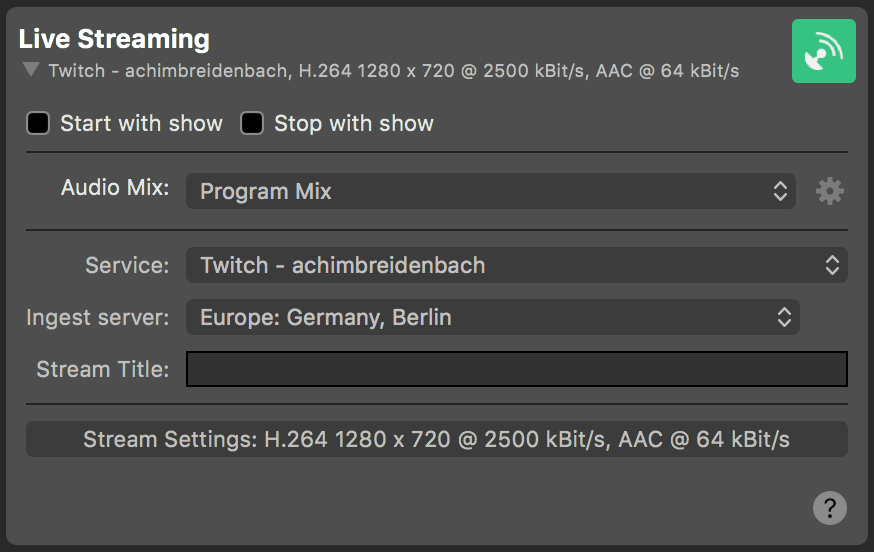Image resolution: width=874 pixels, height=552 pixels.
Task: Enable Start with show checkbox
Action: tap(38, 123)
